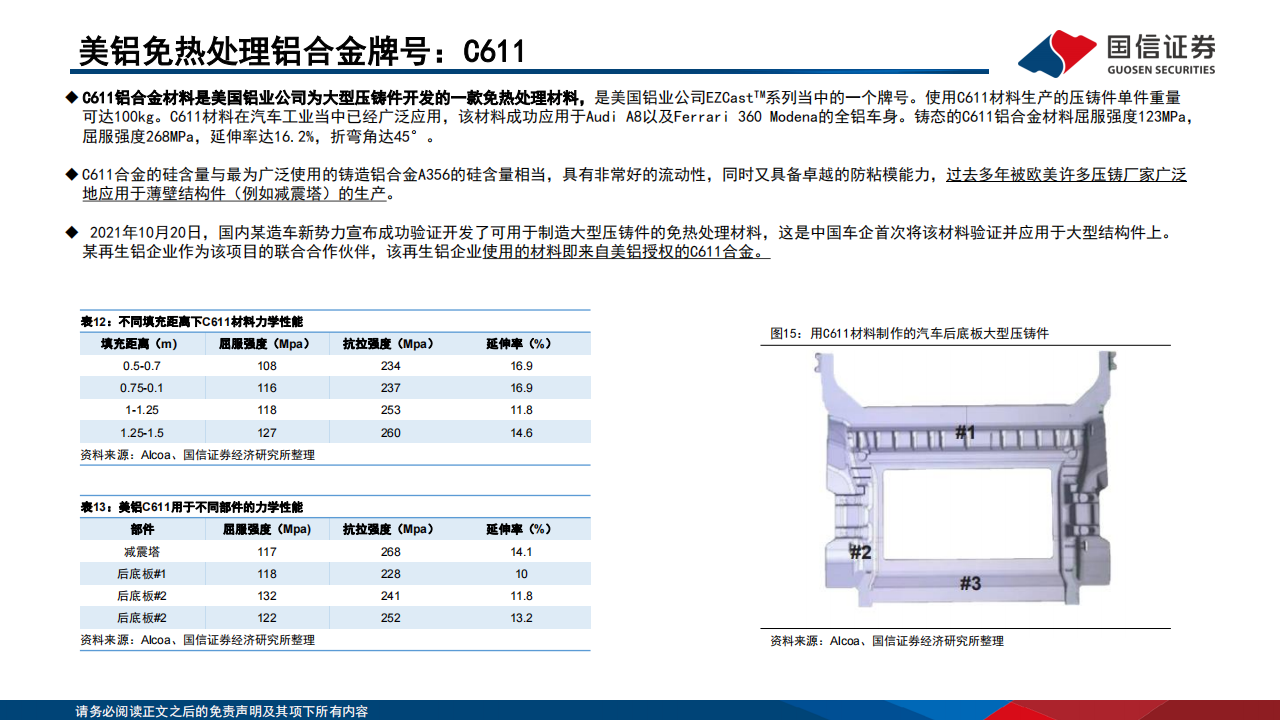Viewport: 1280px width, 720px height.
Task: Click column header 部件 in Table 13
Action: coord(142,529)
